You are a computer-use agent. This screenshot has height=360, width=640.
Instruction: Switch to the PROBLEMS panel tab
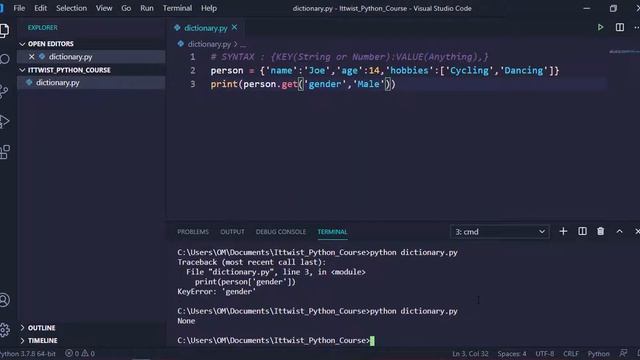pyautogui.click(x=193, y=232)
